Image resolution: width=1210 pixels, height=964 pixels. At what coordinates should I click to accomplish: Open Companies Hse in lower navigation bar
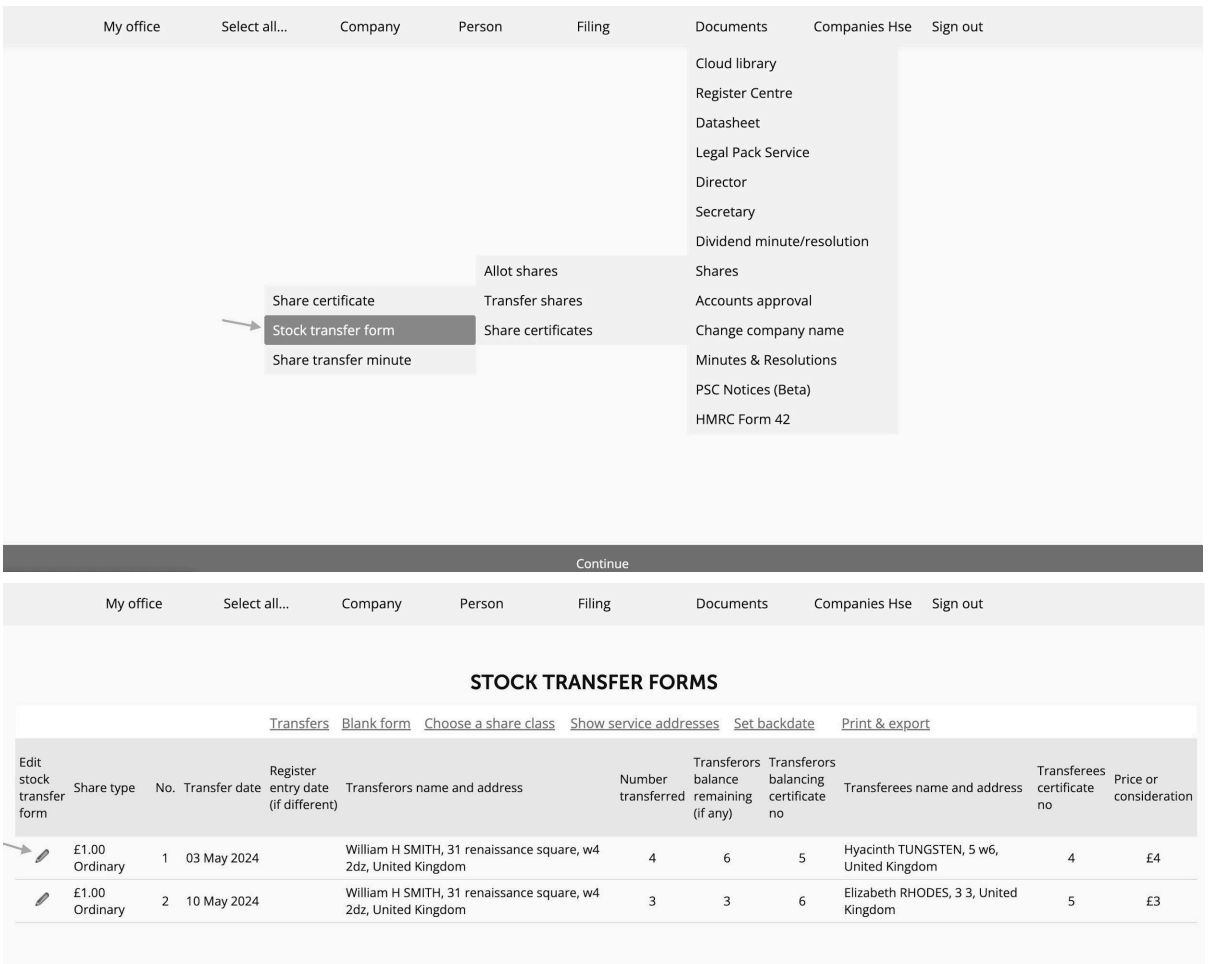point(863,604)
